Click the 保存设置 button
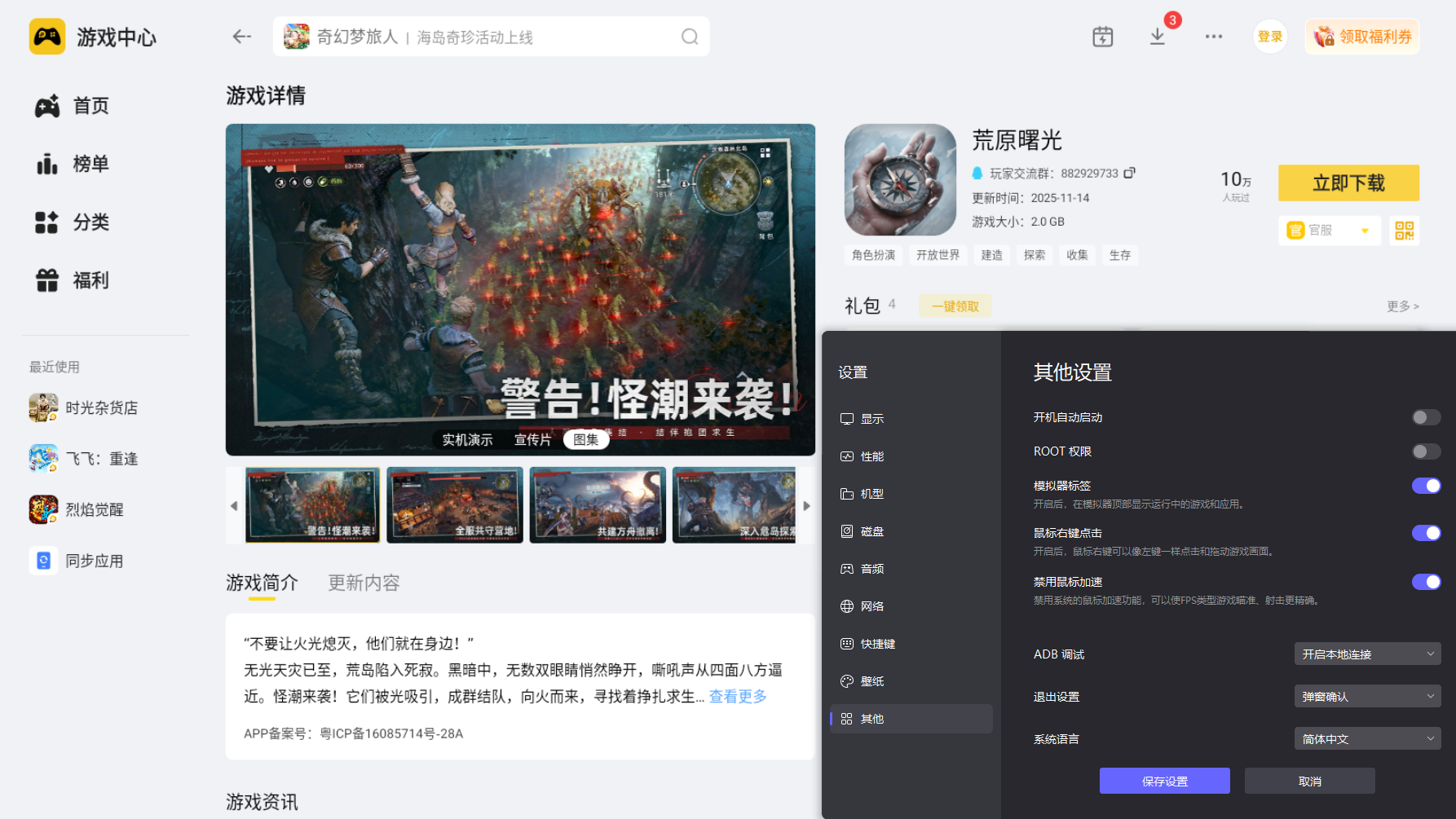The height and width of the screenshot is (819, 1456). tap(1164, 780)
